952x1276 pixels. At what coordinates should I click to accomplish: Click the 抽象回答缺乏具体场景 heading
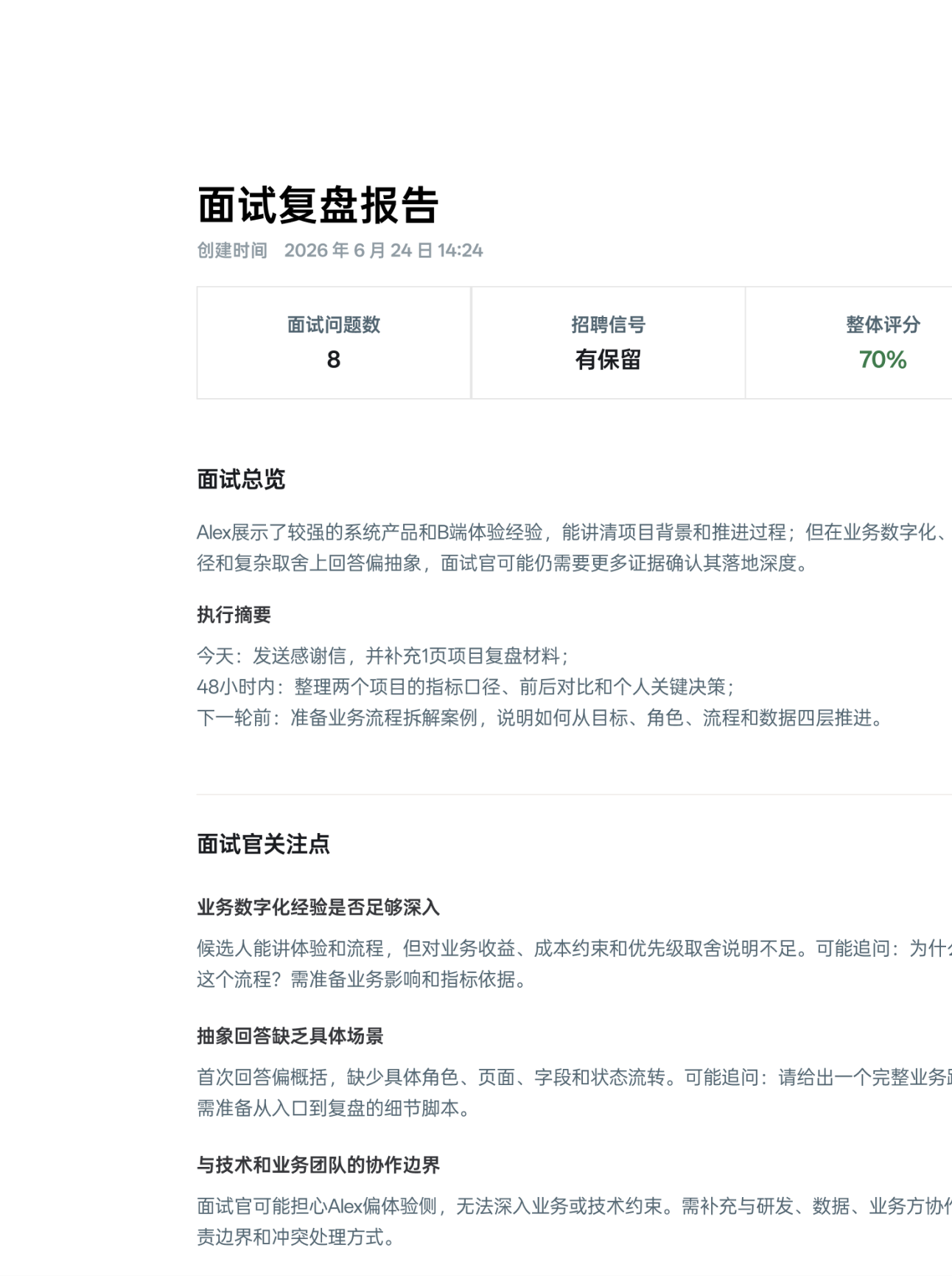(290, 1036)
